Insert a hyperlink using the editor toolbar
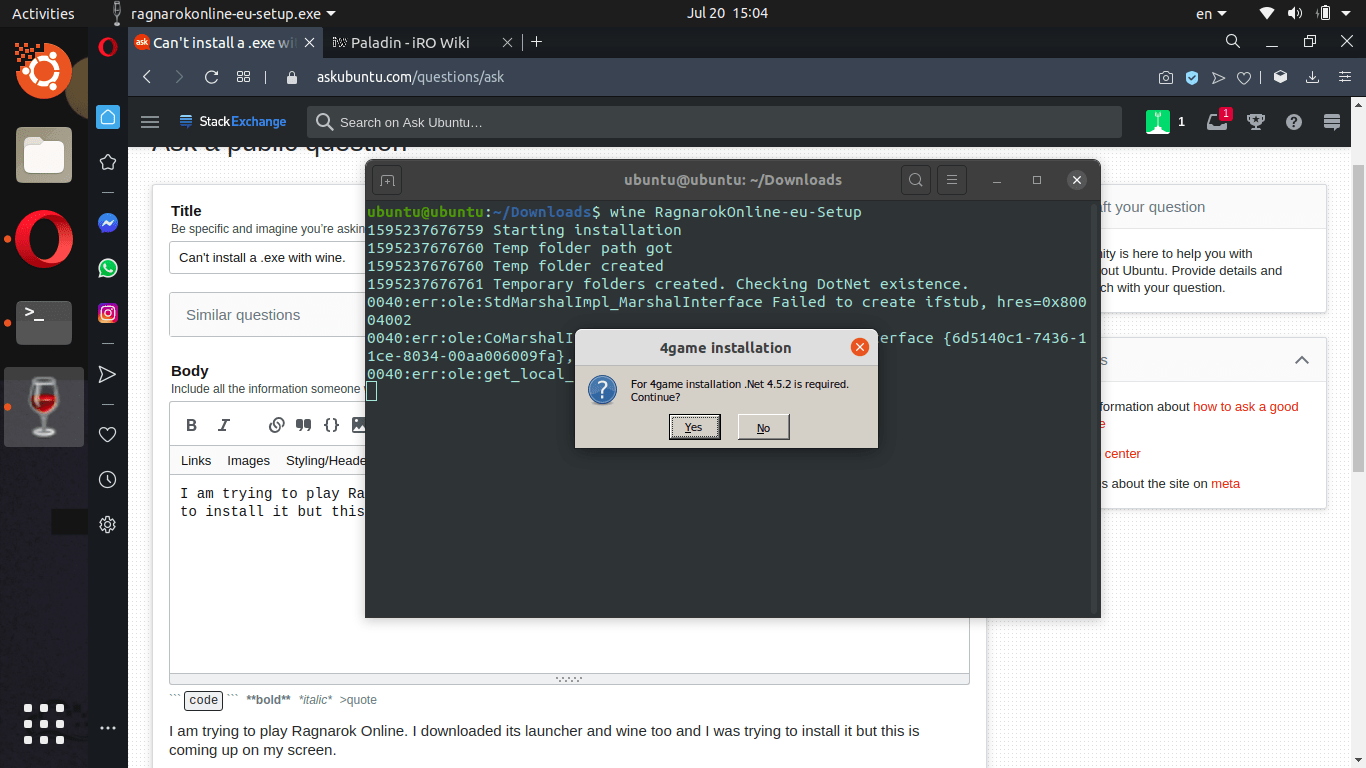 point(276,424)
